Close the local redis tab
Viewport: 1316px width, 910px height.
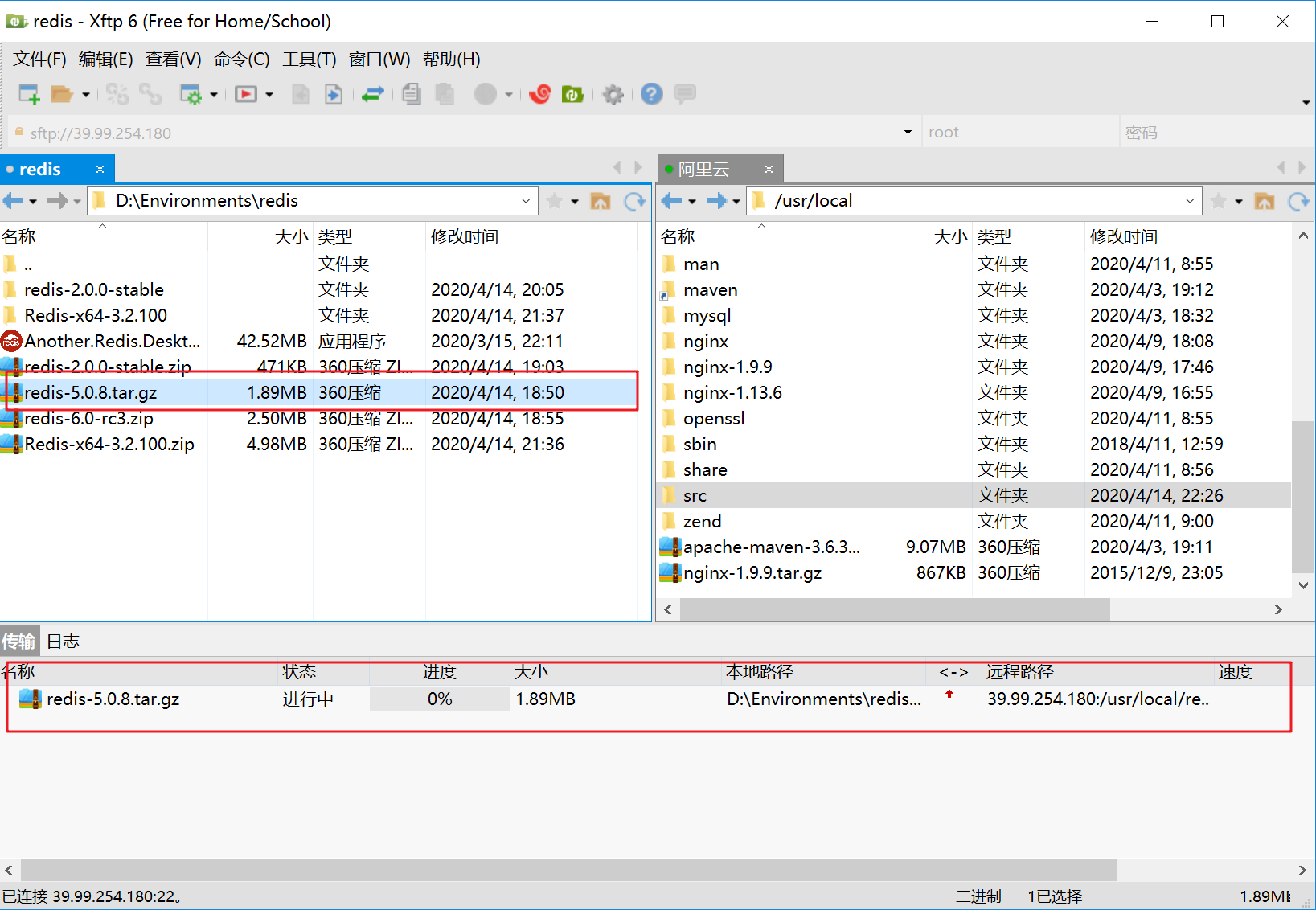(100, 169)
